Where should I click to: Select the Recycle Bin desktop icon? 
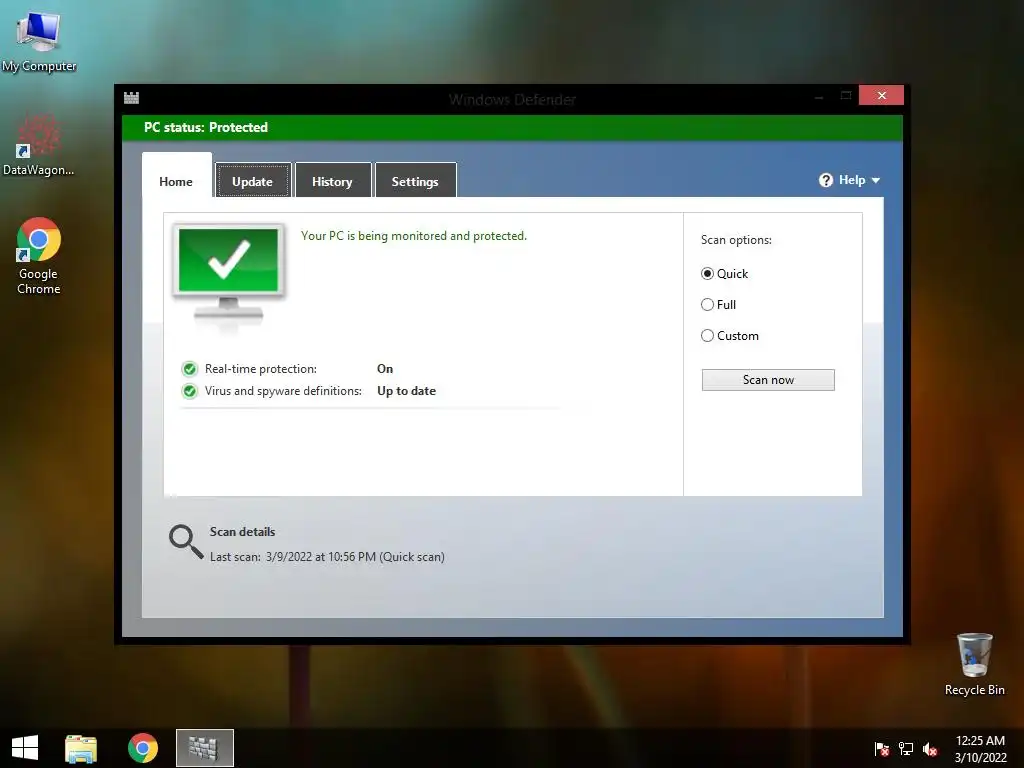pos(974,664)
